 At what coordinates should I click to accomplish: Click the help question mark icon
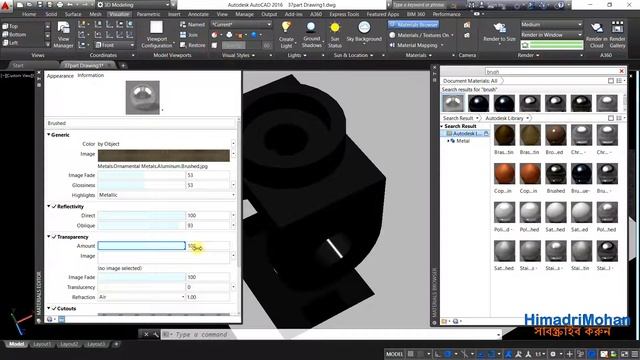pyautogui.click(x=560, y=5)
